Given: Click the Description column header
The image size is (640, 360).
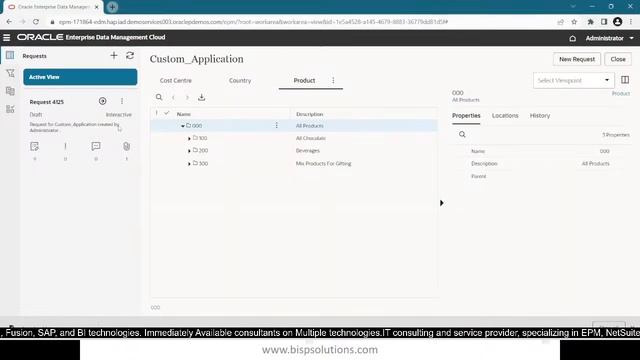Looking at the screenshot, I should (309, 114).
